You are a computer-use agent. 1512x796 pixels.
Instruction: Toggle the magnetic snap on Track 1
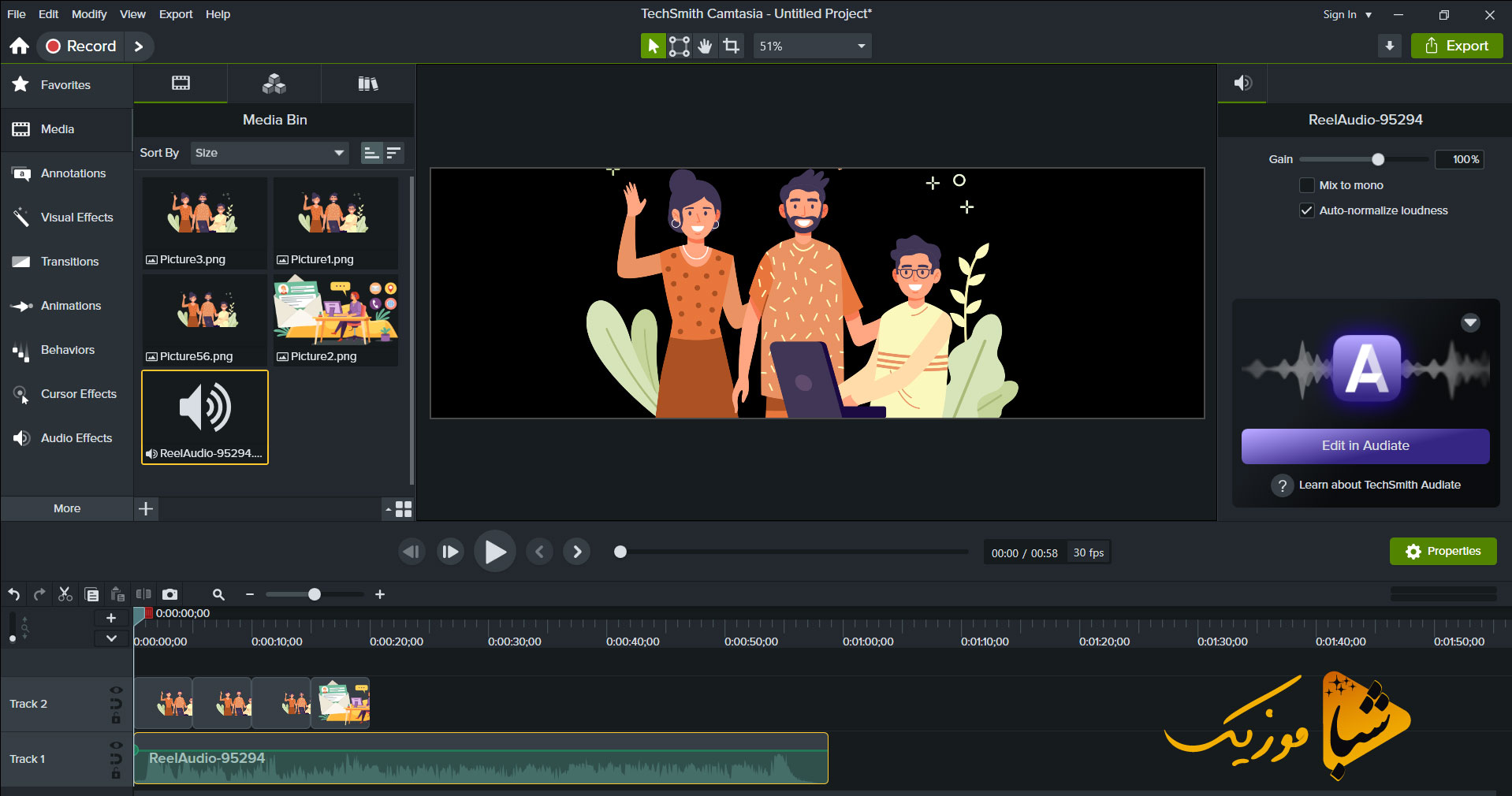[x=116, y=759]
